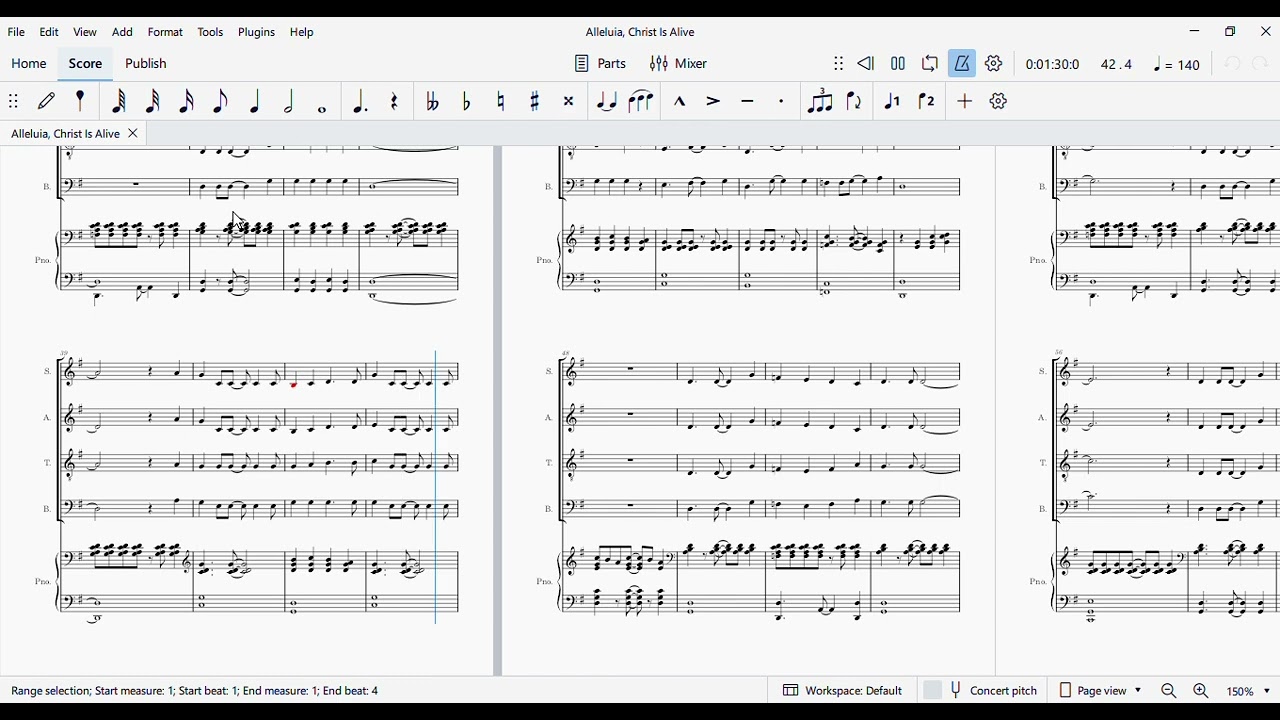Click the playback time 0:01:30:0 field
The height and width of the screenshot is (720, 1280).
pyautogui.click(x=1053, y=65)
